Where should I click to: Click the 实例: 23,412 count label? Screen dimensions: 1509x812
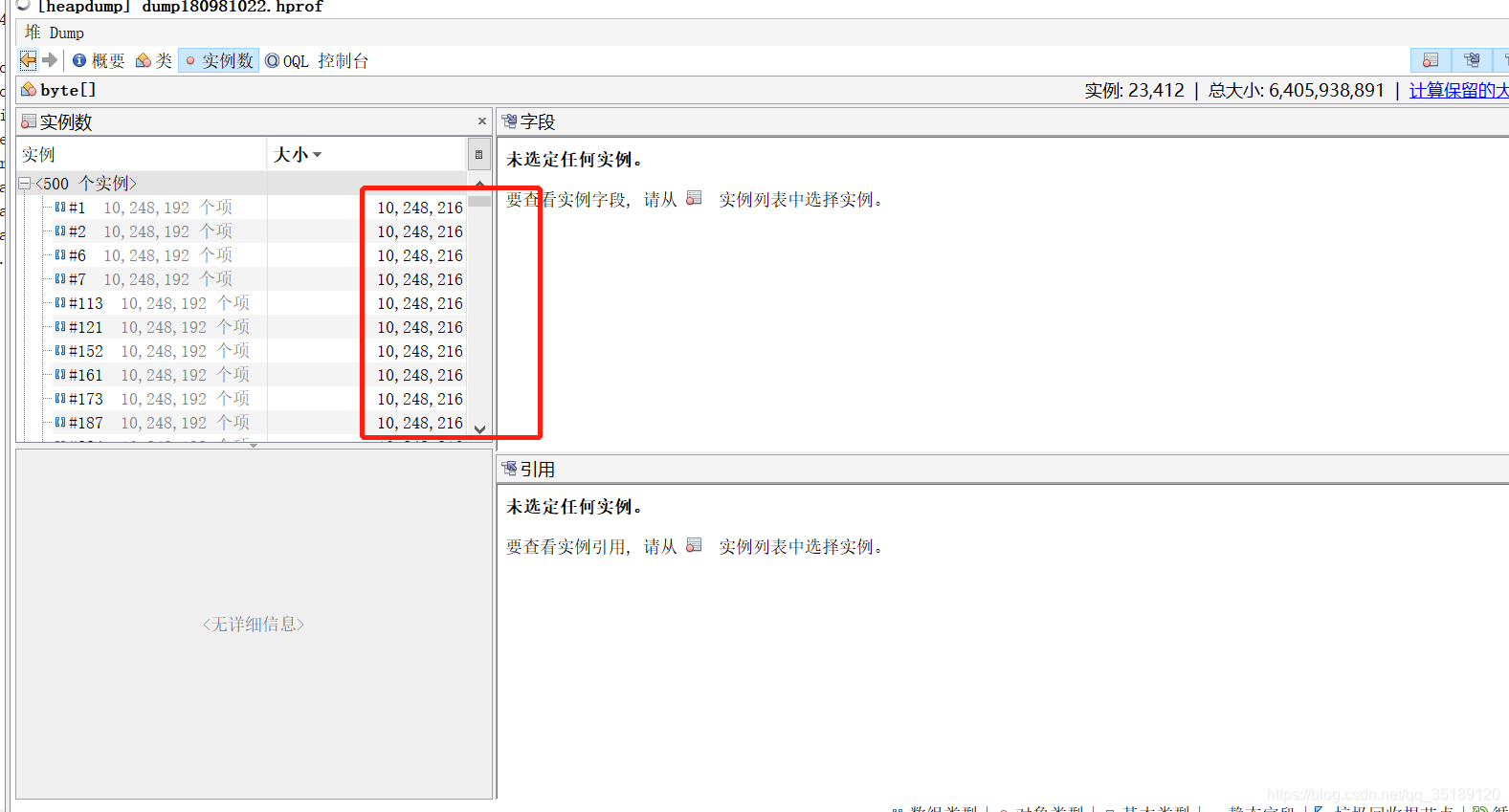(x=1134, y=90)
